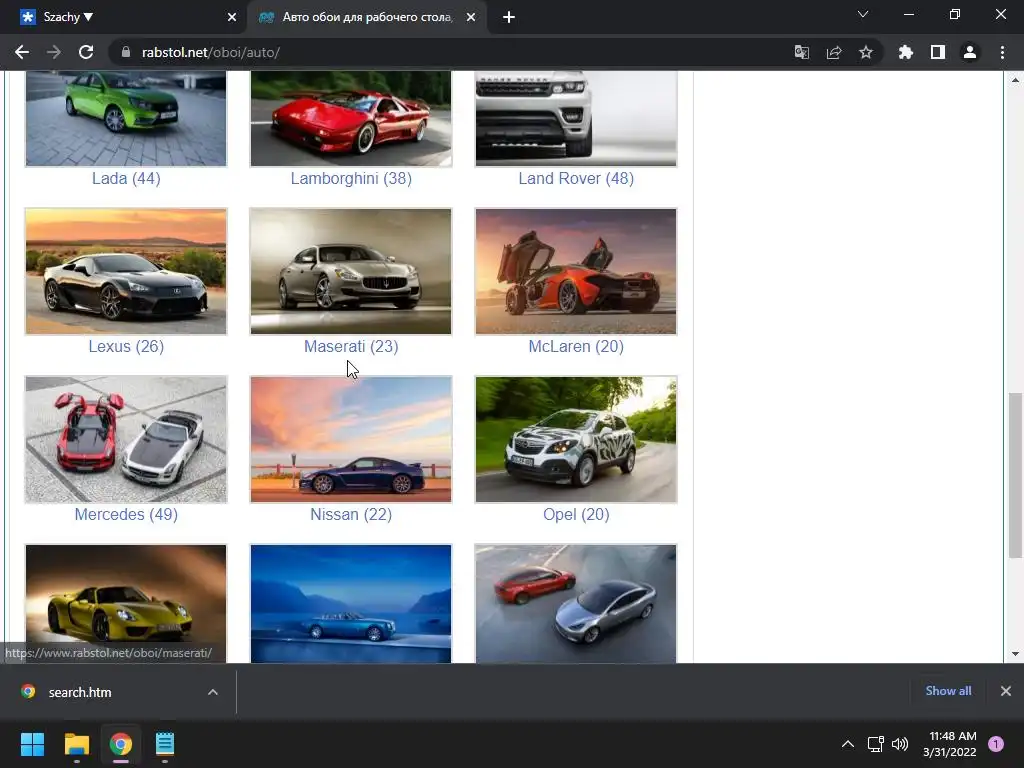This screenshot has width=1024, height=768.
Task: Open the tab search dropdown arrow
Action: click(x=863, y=14)
